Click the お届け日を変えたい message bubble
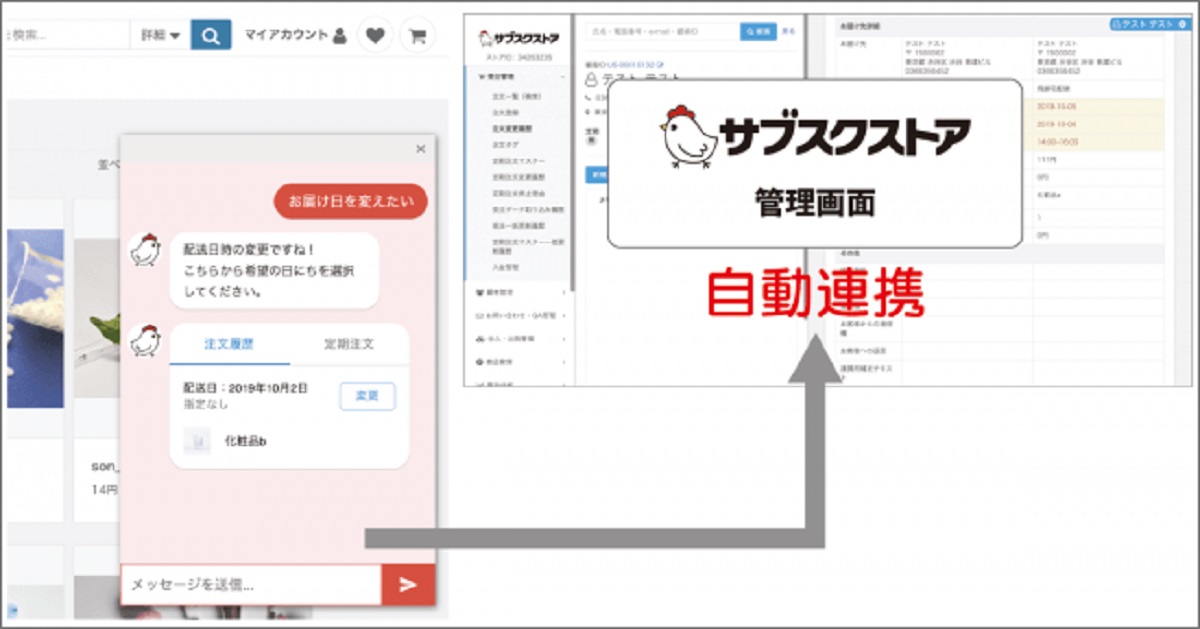Image resolution: width=1200 pixels, height=629 pixels. pos(350,202)
